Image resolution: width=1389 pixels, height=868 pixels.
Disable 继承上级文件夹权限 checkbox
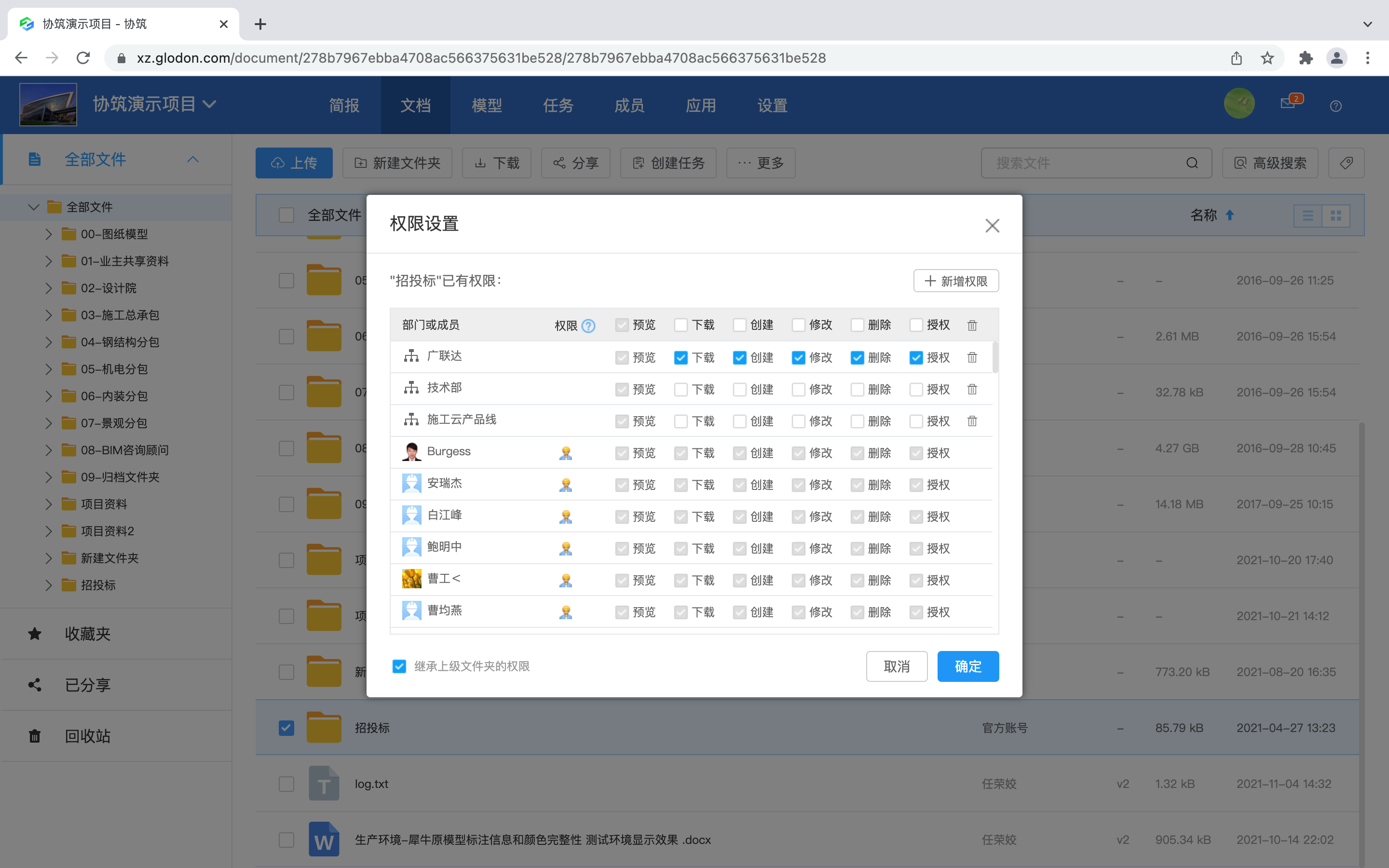pyautogui.click(x=399, y=666)
